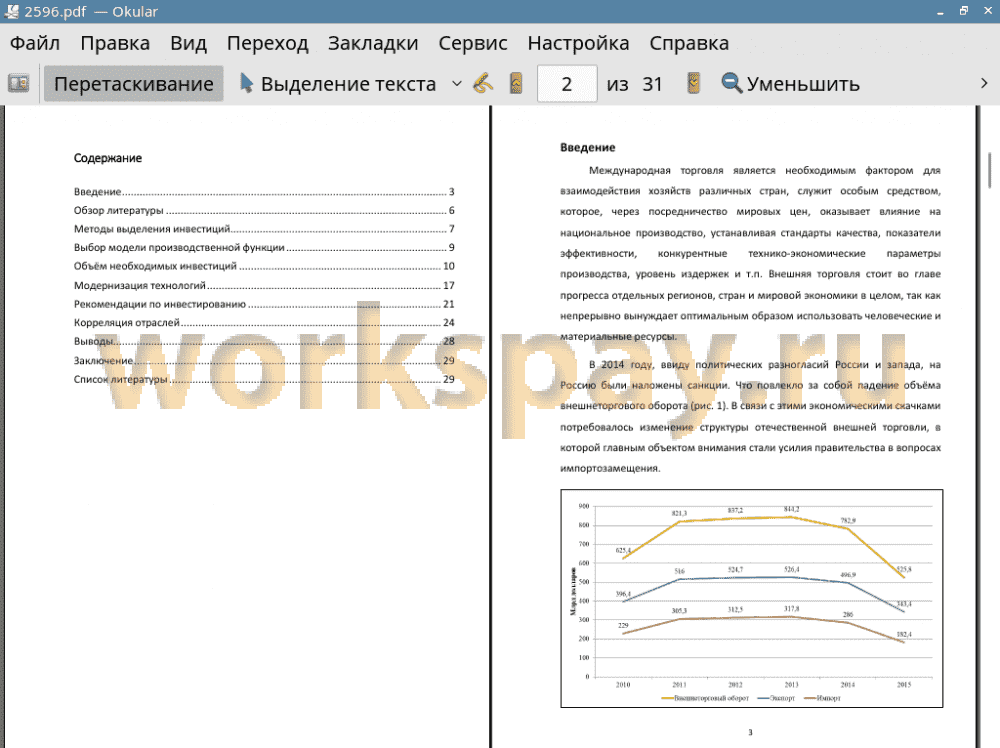Select contents entry Обзор литературы

point(264,210)
